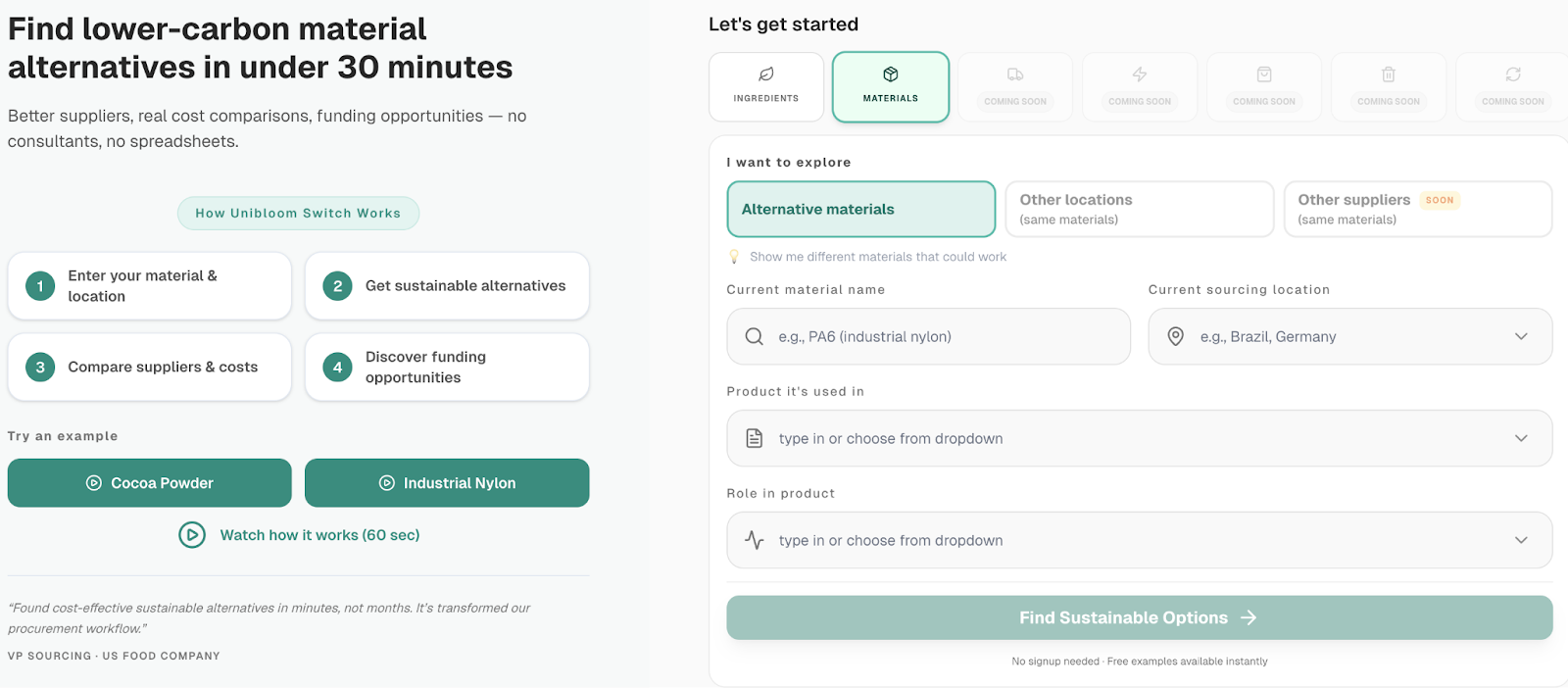Select the Ingredients category tab
This screenshot has width=1568, height=688.
tap(766, 87)
